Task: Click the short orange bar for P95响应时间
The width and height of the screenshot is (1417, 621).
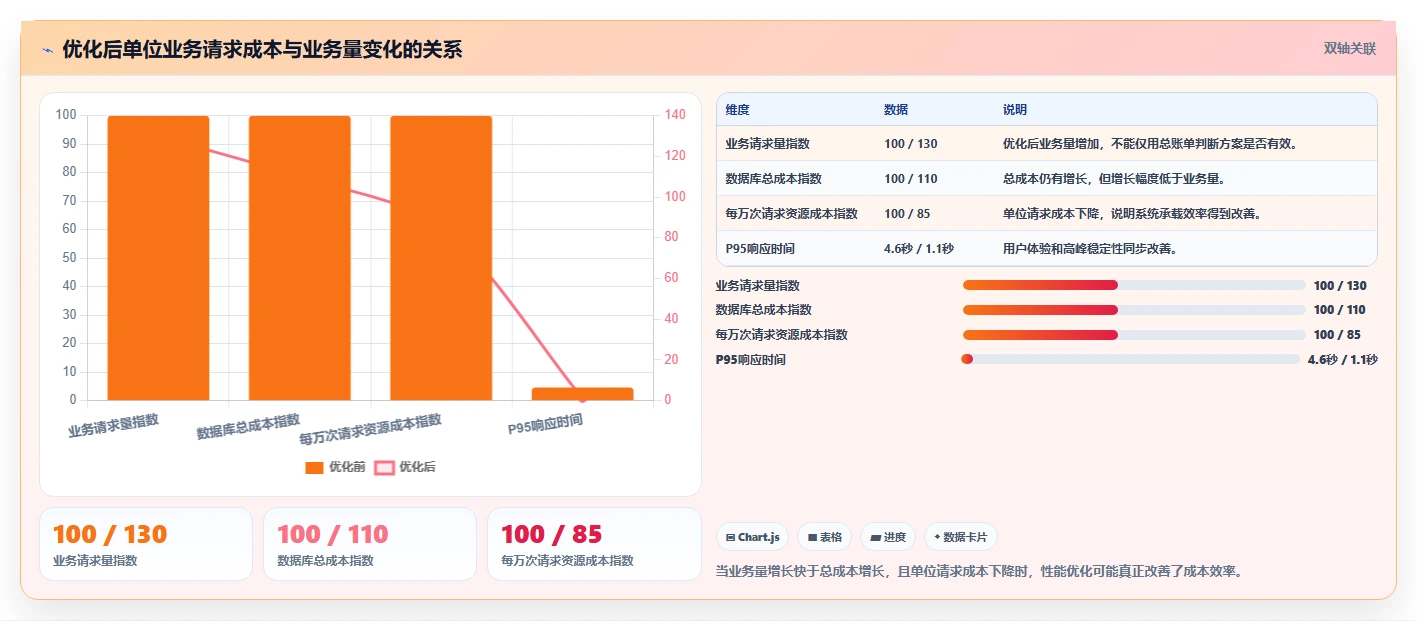Action: pyautogui.click(x=582, y=394)
